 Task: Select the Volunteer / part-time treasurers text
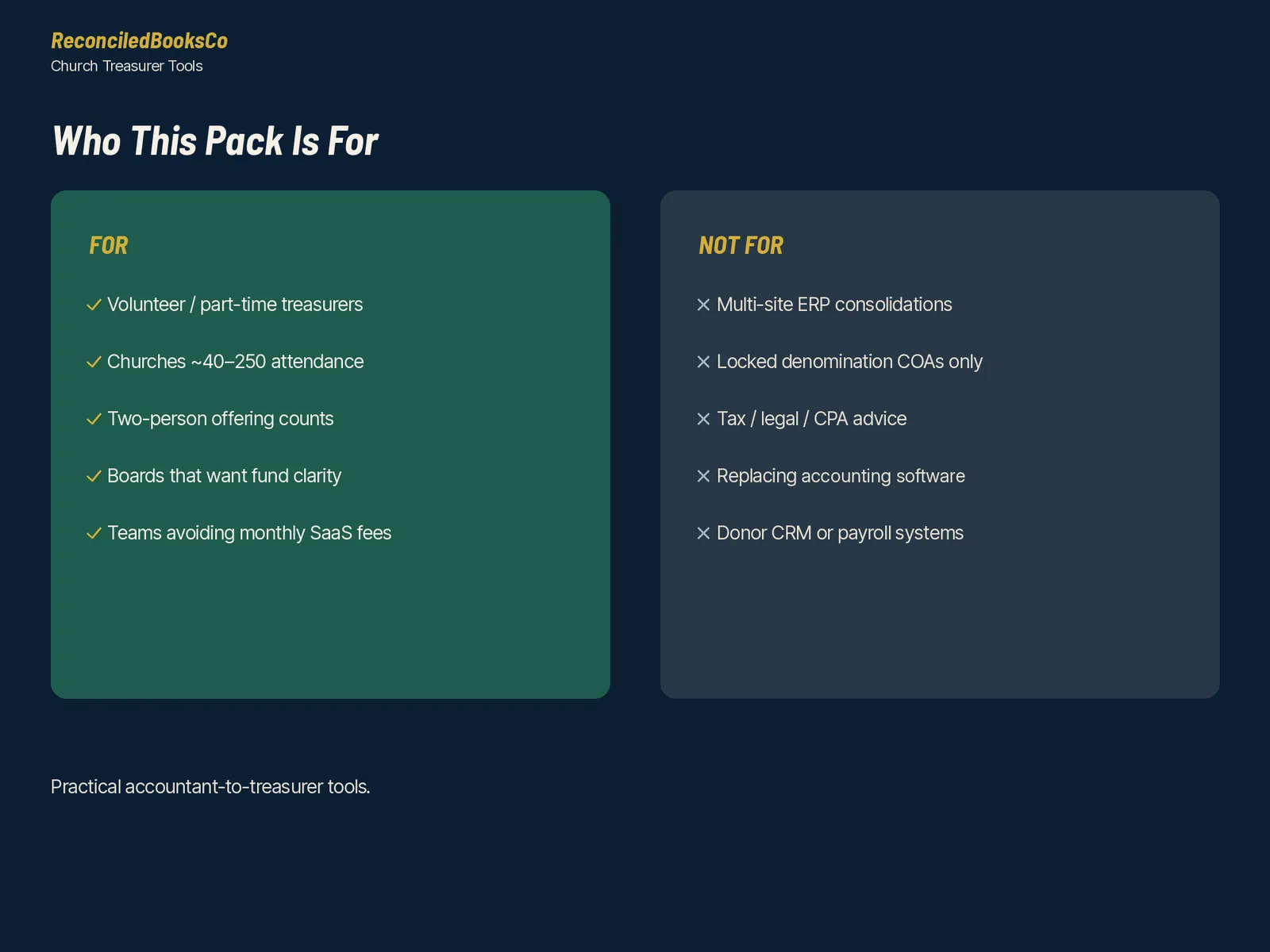pos(235,305)
